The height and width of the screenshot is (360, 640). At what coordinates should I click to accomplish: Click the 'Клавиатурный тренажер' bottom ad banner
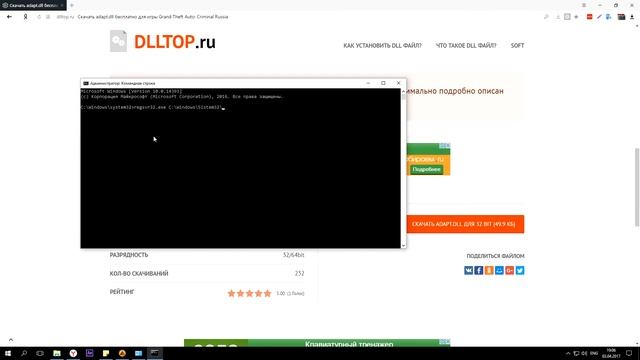point(317,343)
